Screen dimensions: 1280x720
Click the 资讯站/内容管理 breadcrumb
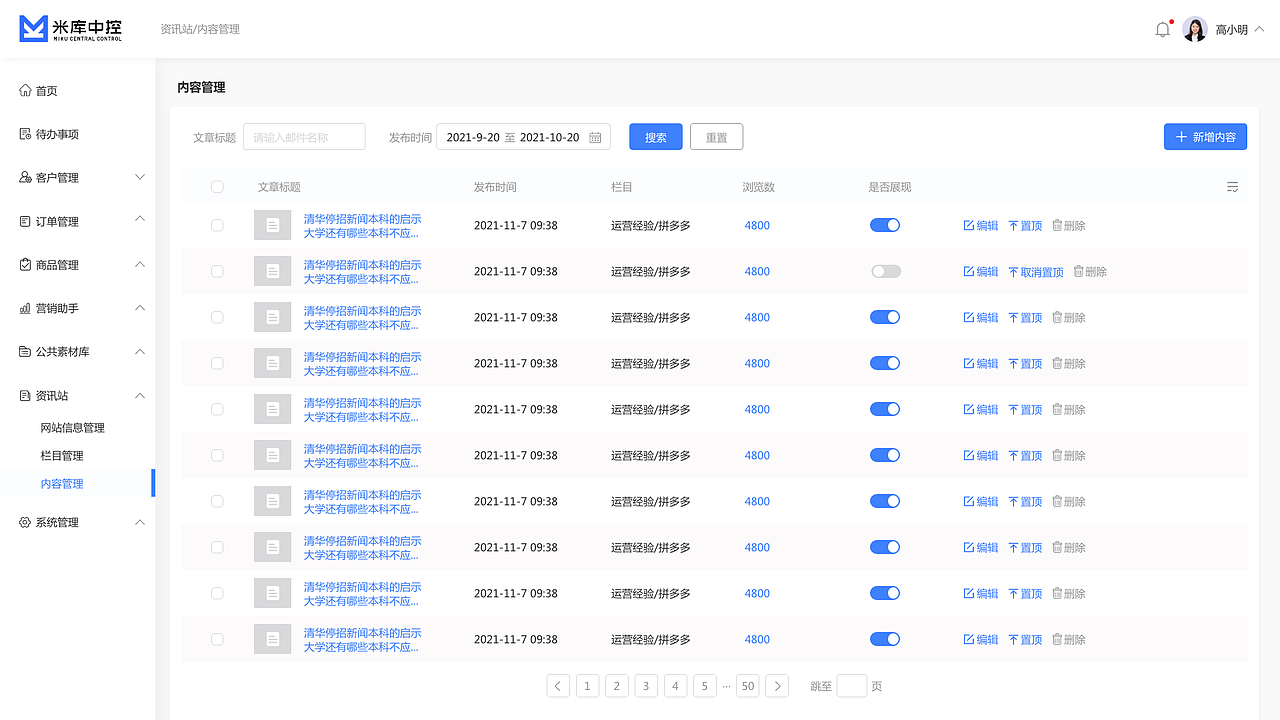(200, 29)
